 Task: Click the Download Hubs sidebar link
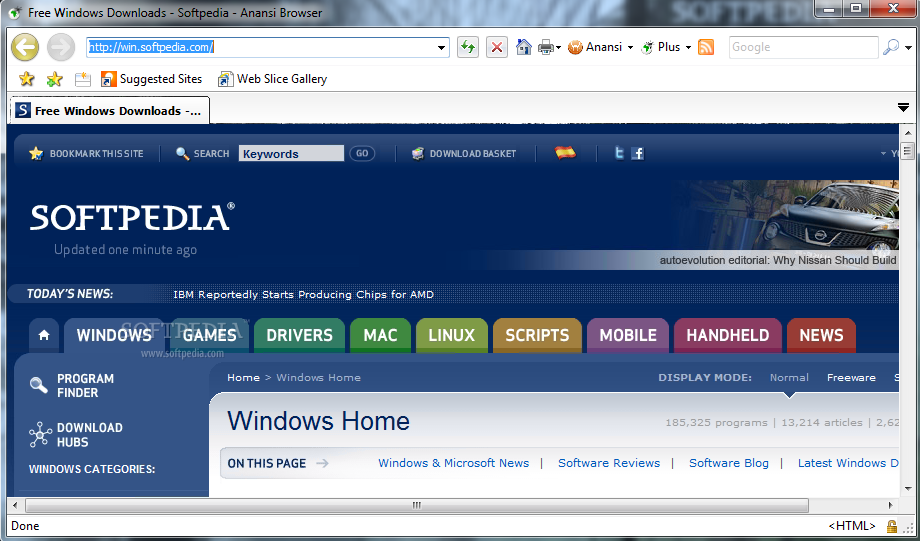coord(90,435)
